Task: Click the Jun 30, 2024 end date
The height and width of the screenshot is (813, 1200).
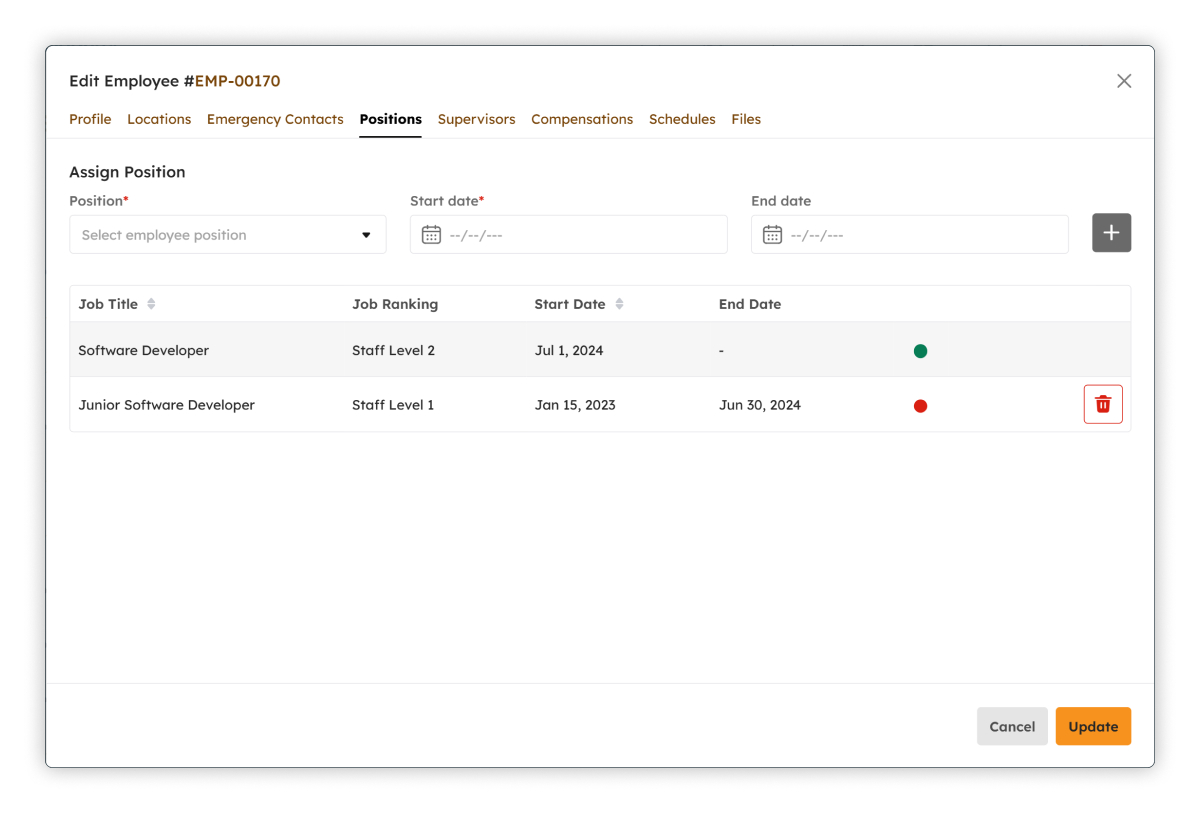Action: [760, 405]
